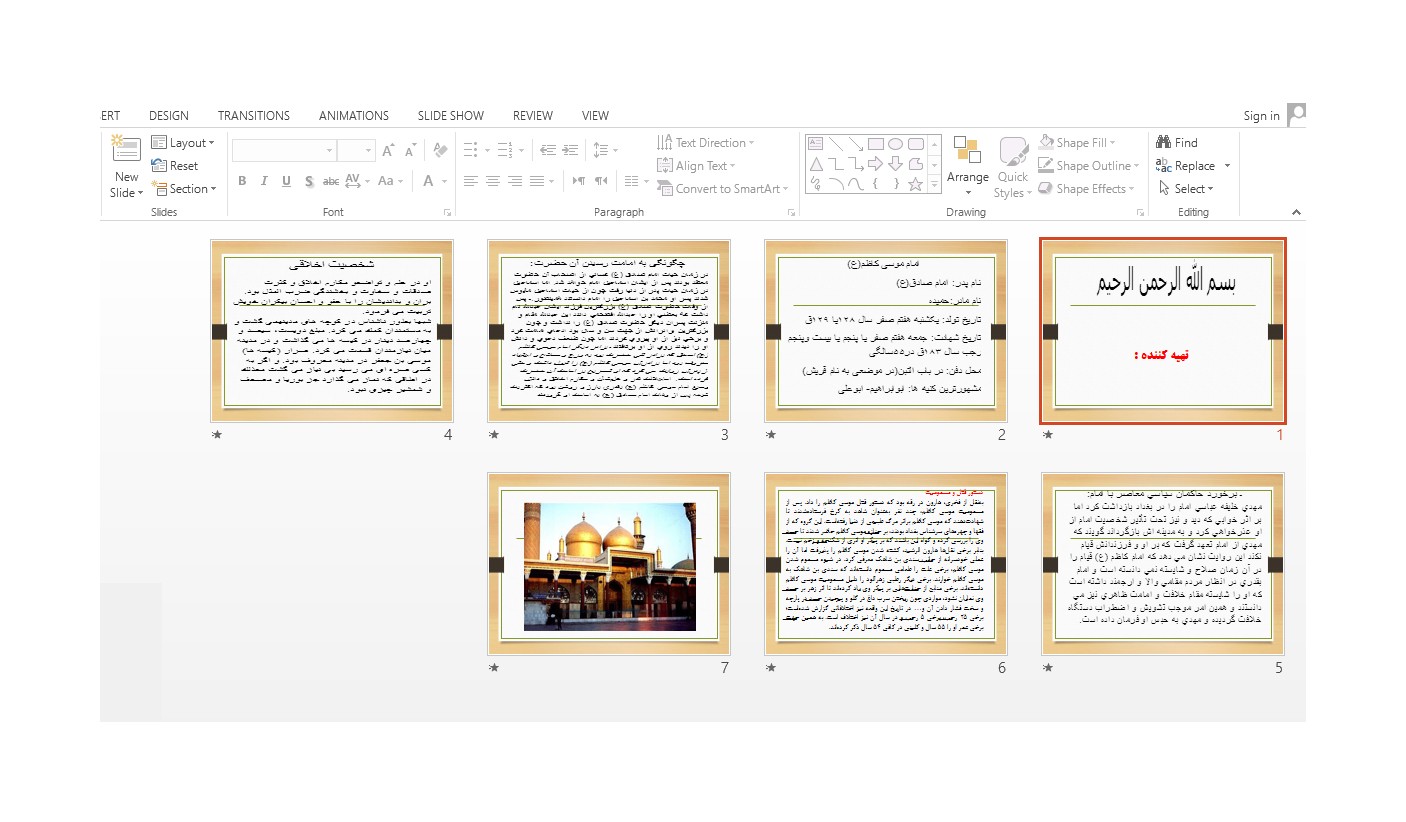Click the Bullets list icon

[472, 150]
